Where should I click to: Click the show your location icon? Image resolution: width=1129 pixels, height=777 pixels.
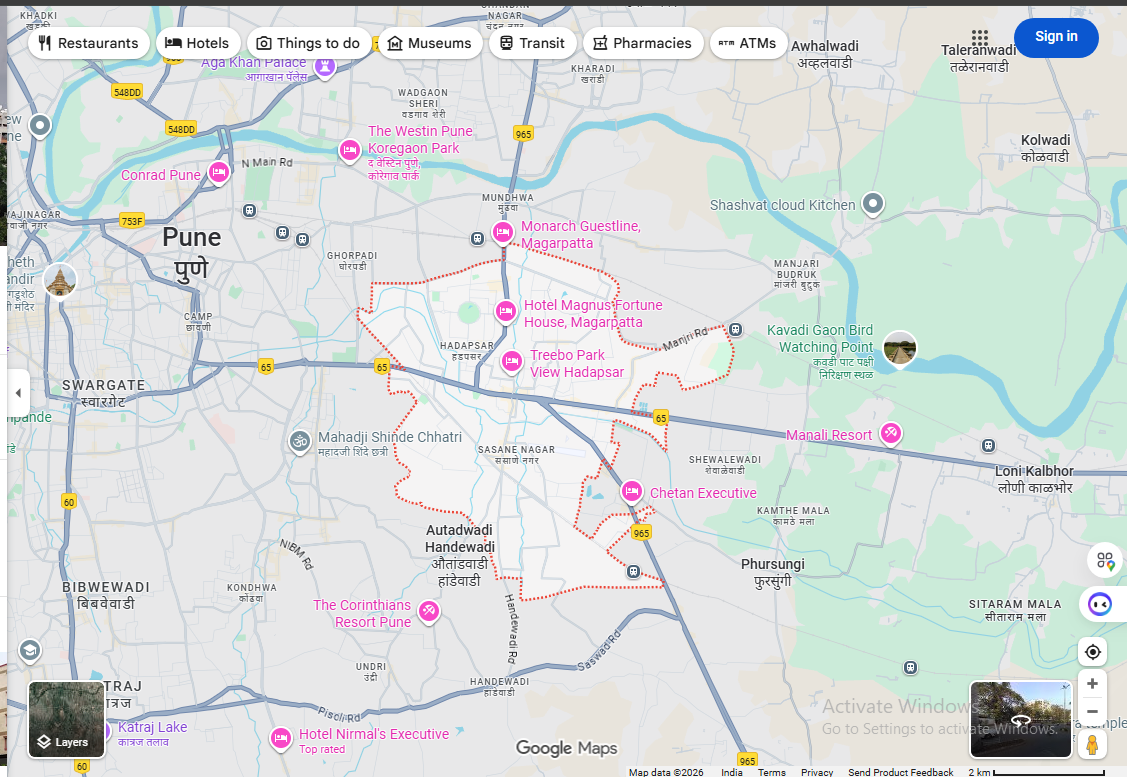point(1092,652)
